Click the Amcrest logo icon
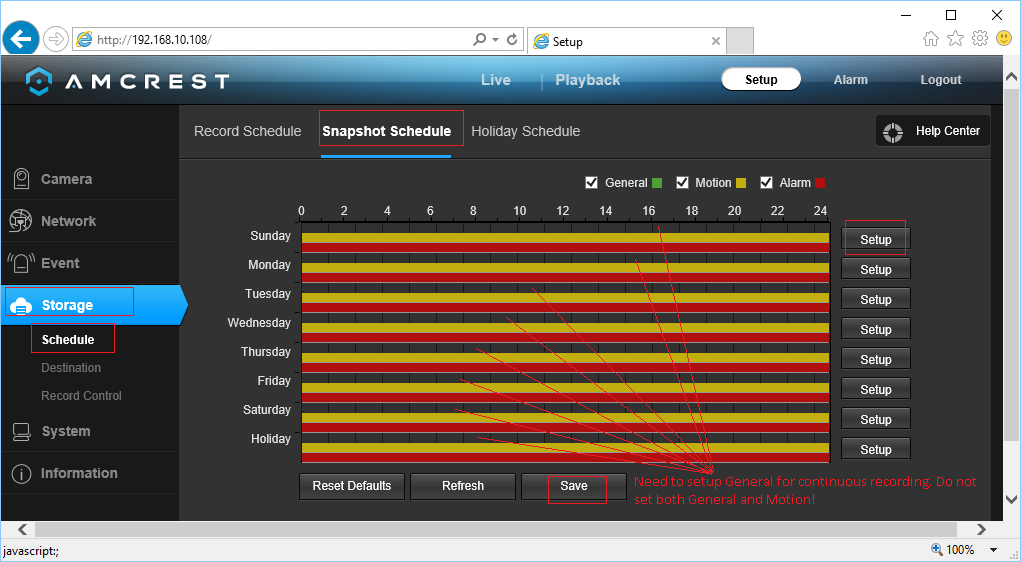 coord(38,81)
